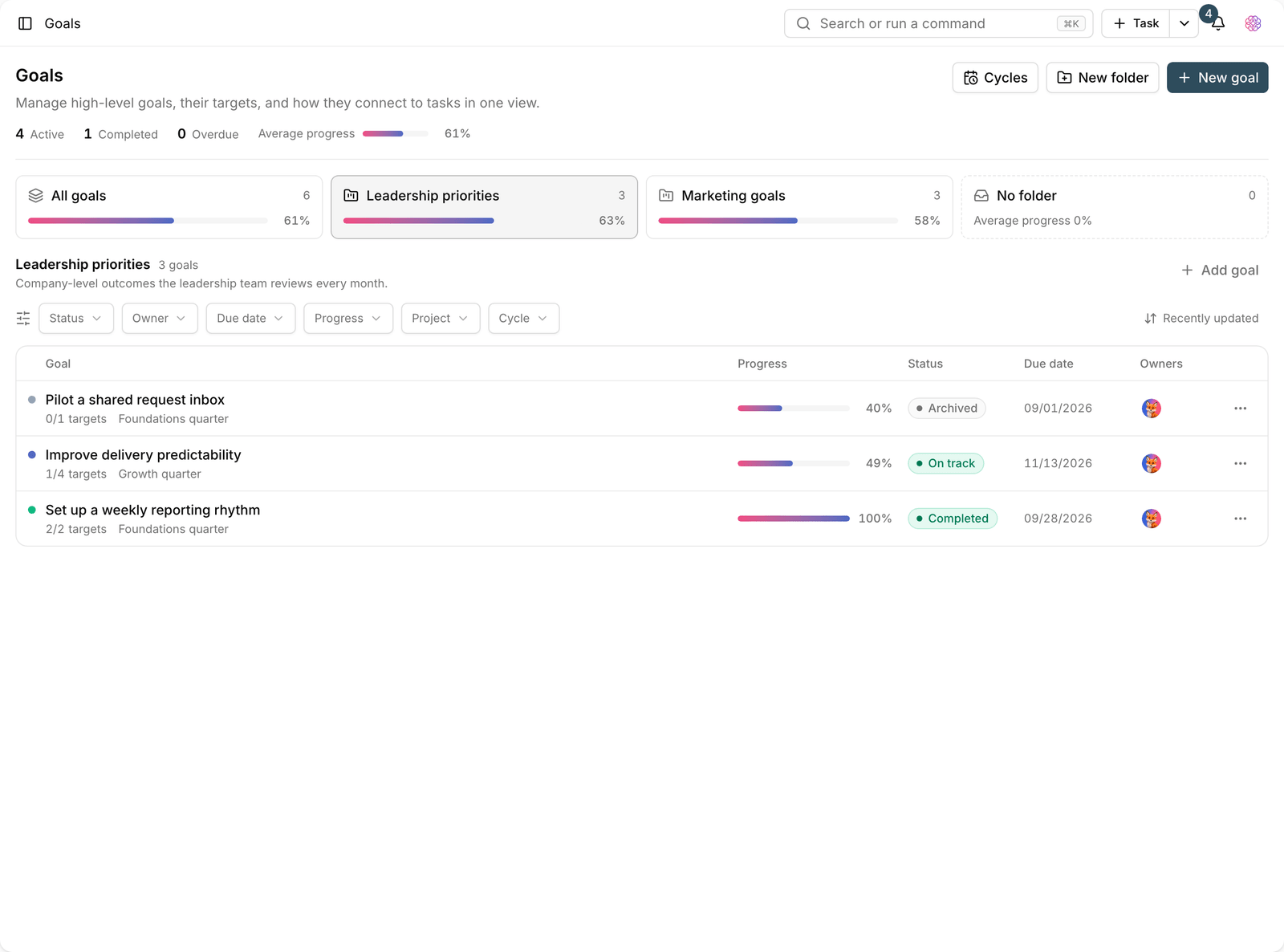The height and width of the screenshot is (952, 1284).
Task: Open the notifications bell
Action: tap(1217, 23)
